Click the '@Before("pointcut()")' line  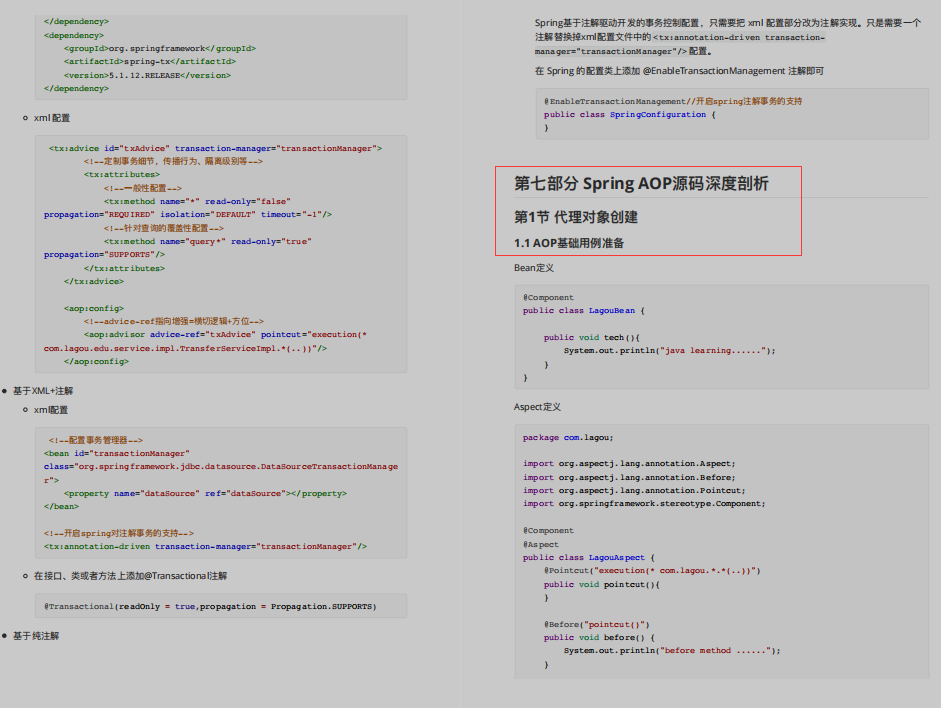click(x=597, y=624)
